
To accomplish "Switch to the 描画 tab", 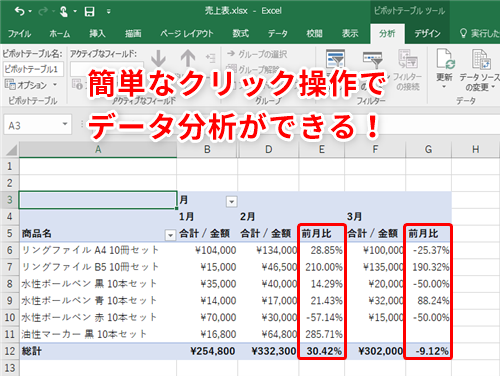I will [x=133, y=34].
